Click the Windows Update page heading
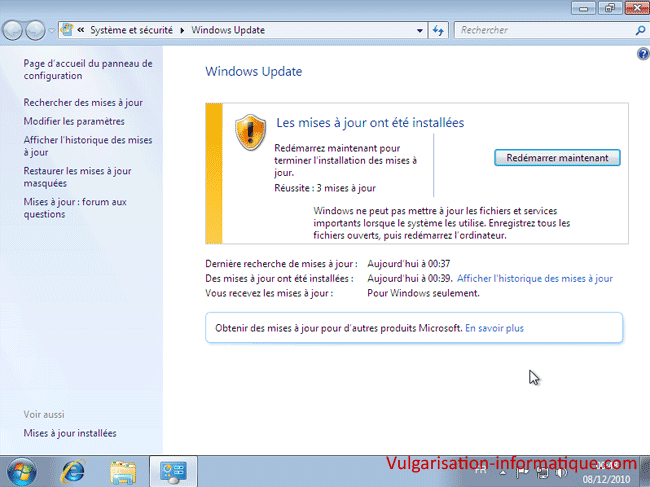 point(254,71)
